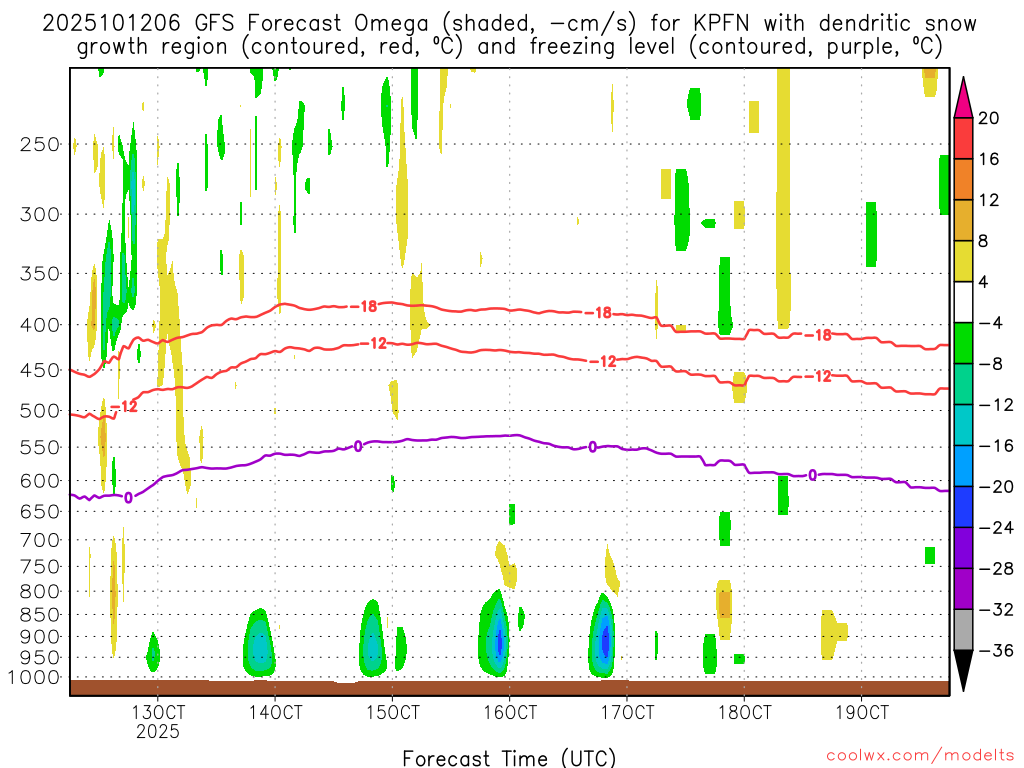1024x768 pixels.
Task: Open the coolwx.com/modelts link
Action: [x=920, y=756]
